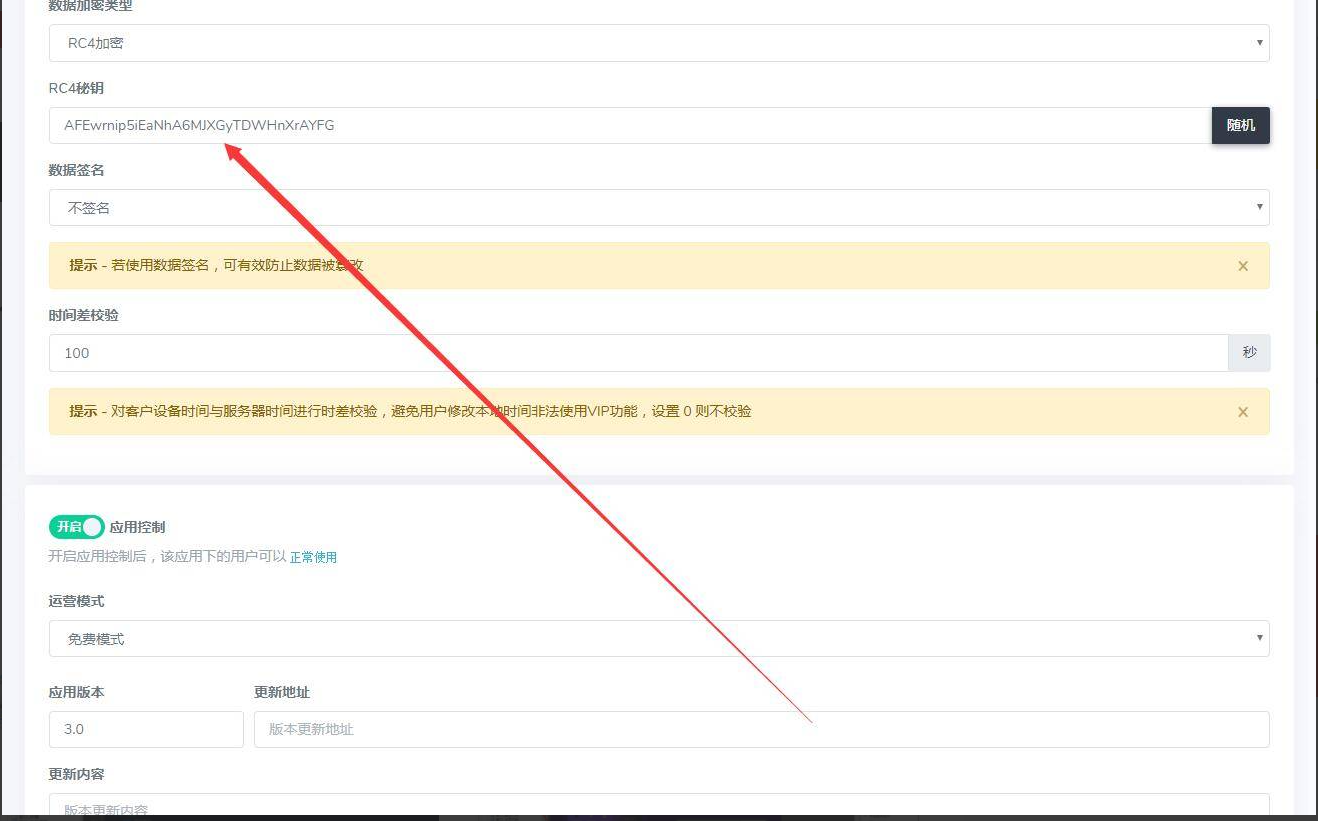Open the 数据加密类型 dropdown showing RC4加密
Viewport: 1318px width, 821px height.
tap(658, 43)
